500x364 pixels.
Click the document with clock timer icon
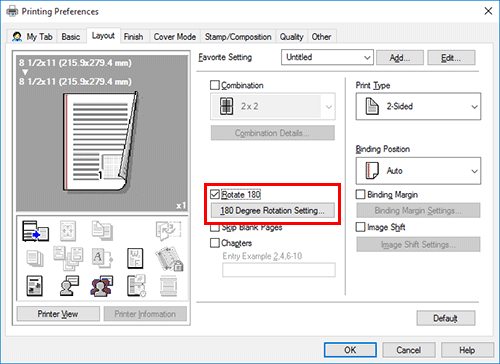(x=136, y=286)
